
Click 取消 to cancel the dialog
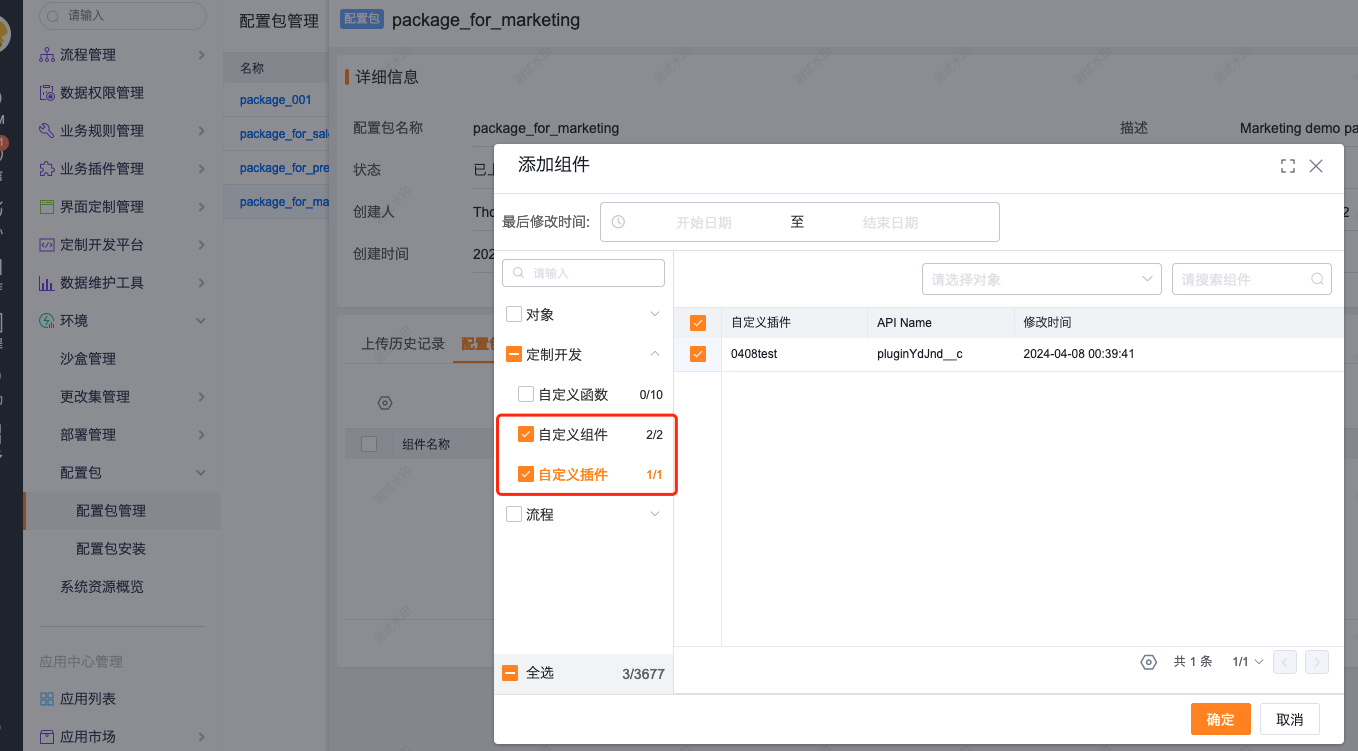pyautogui.click(x=1290, y=719)
